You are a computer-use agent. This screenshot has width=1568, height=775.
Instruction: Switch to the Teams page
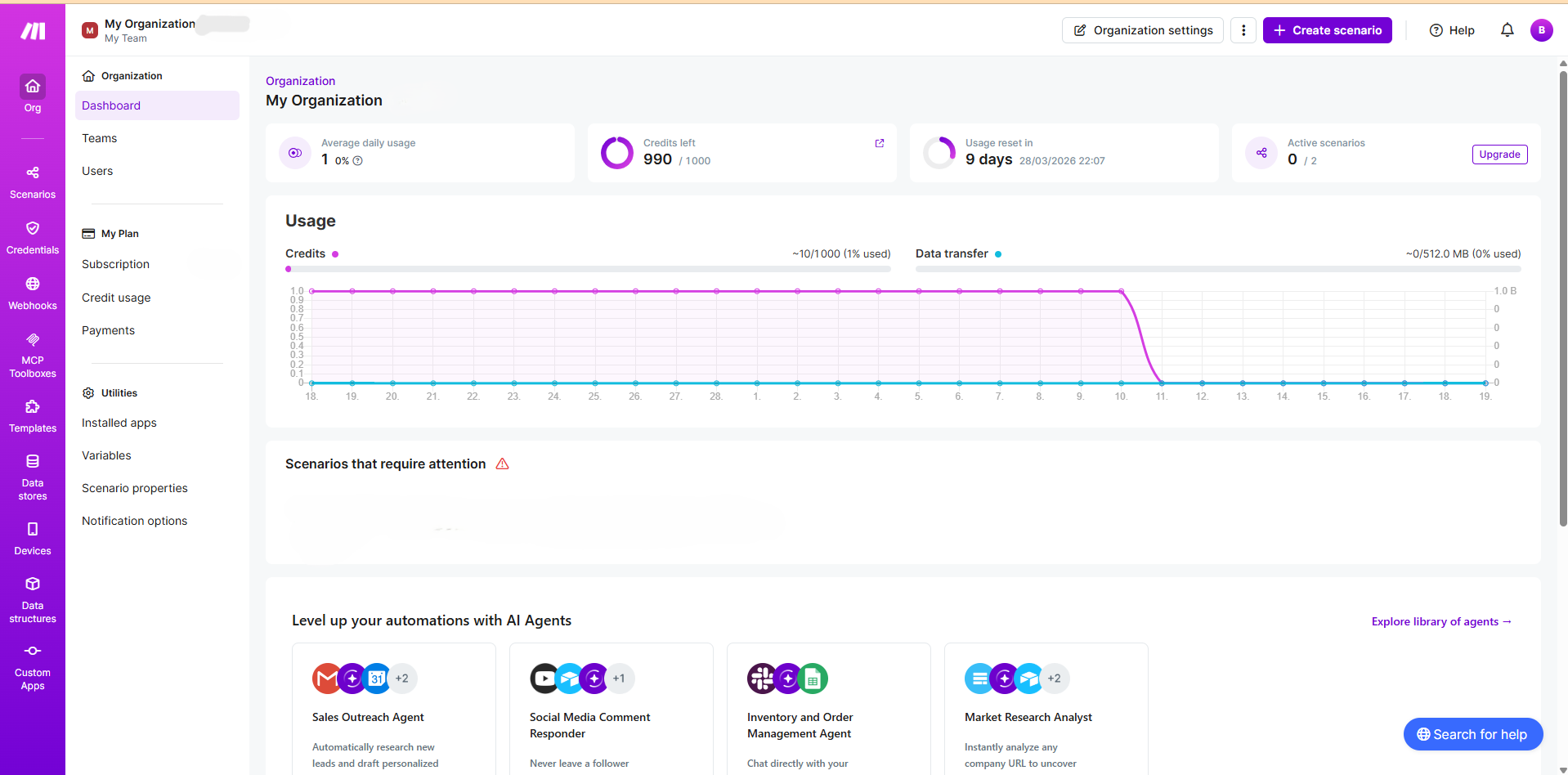point(99,137)
